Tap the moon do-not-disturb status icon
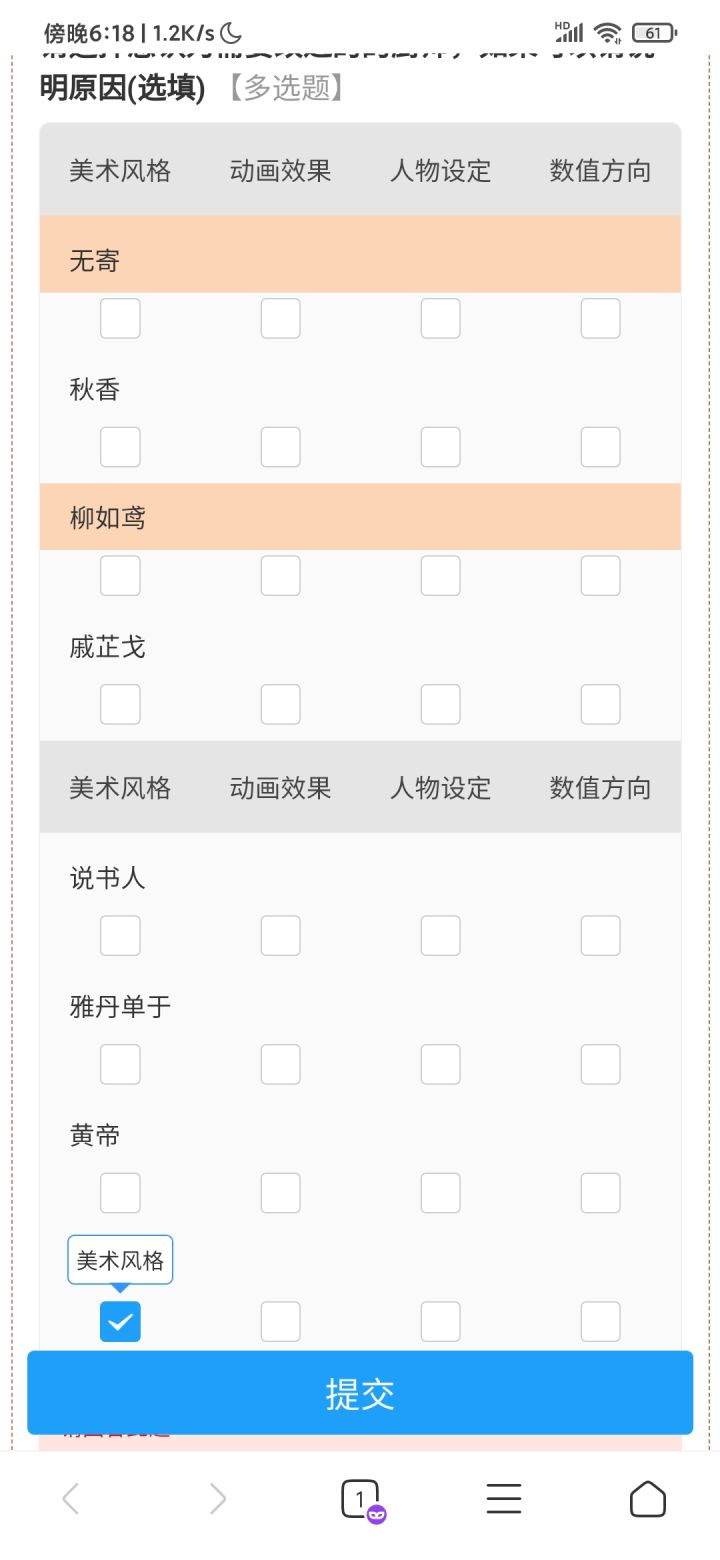Image resolution: width=720 pixels, height=1560 pixels. [230, 33]
